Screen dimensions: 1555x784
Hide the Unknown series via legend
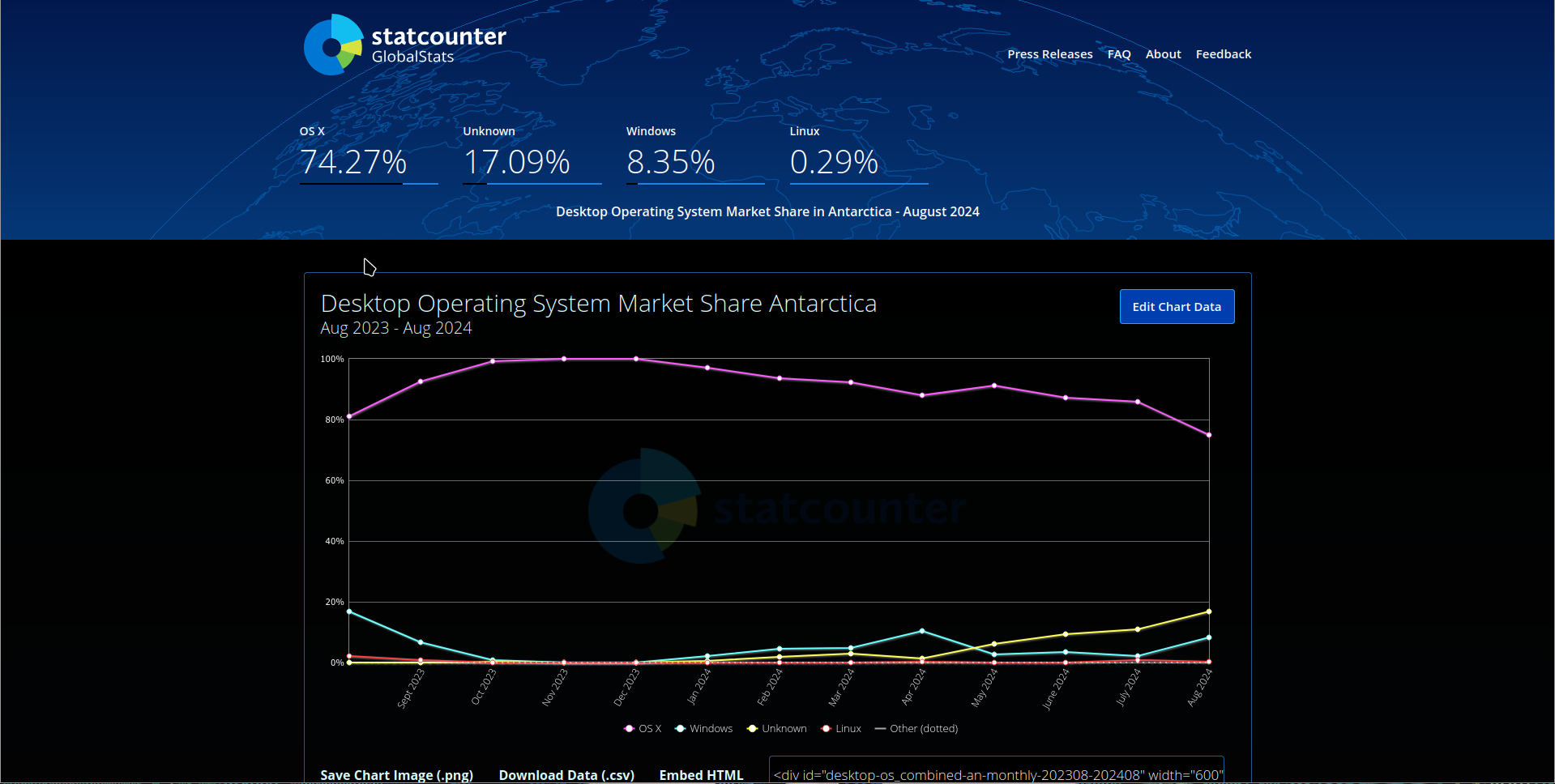[776, 729]
